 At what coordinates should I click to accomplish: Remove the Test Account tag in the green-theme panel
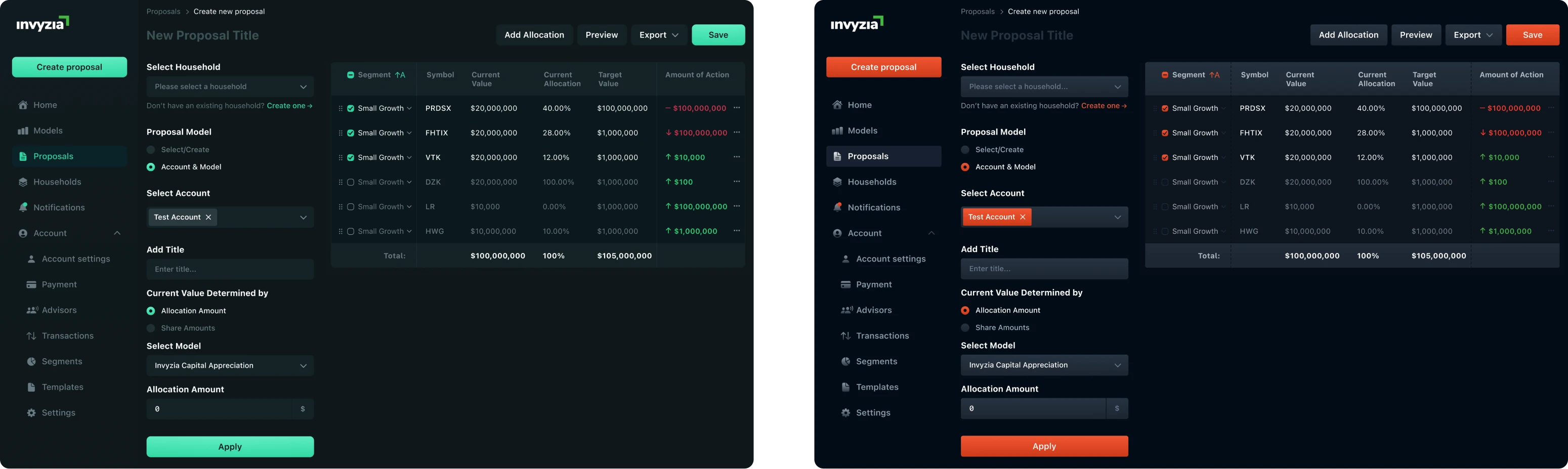(x=208, y=217)
